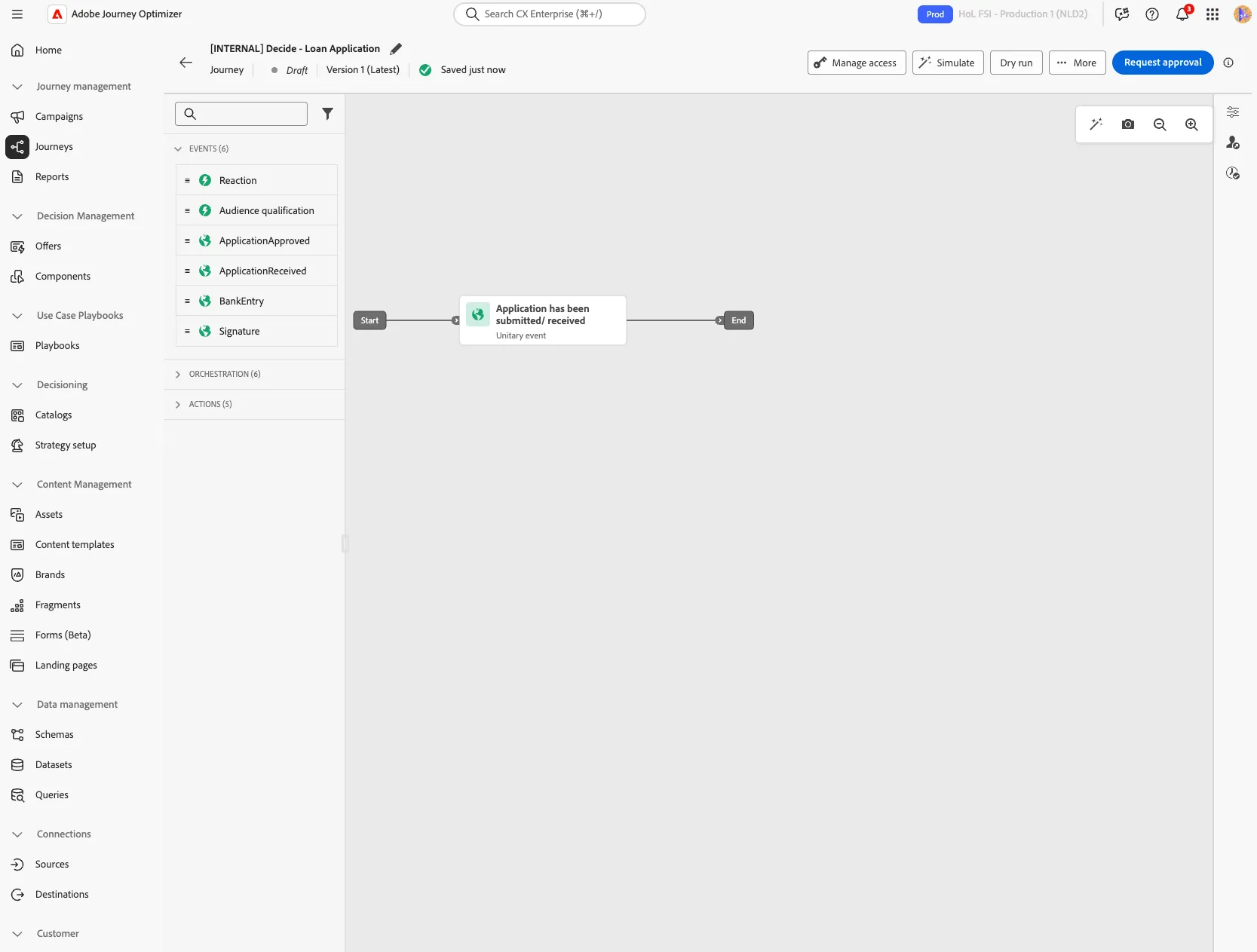The width and height of the screenshot is (1257, 952).
Task: Open the help question mark icon
Action: pyautogui.click(x=1152, y=14)
